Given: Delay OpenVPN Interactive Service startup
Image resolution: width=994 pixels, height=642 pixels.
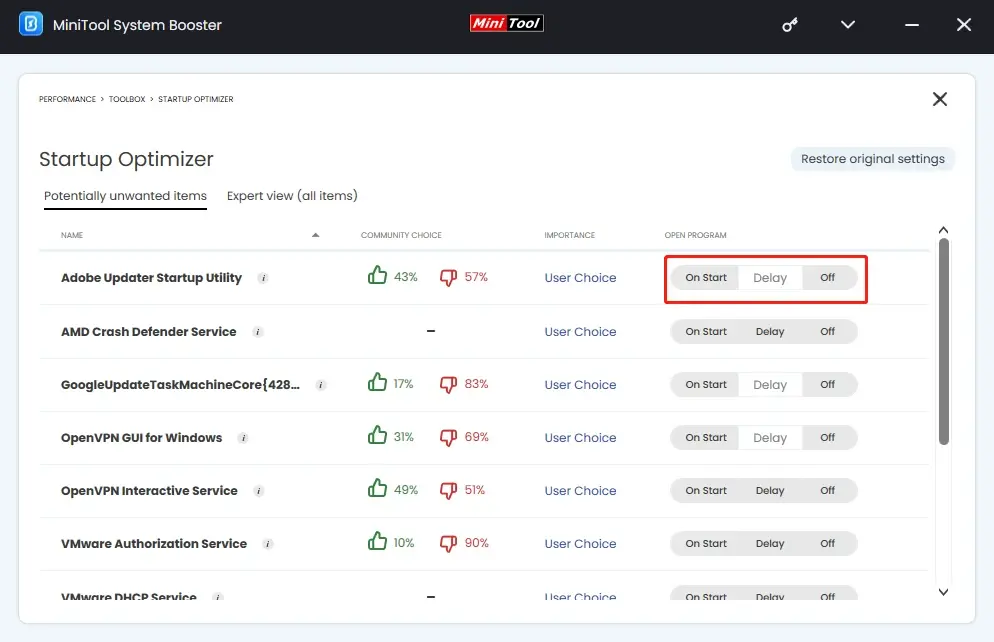Looking at the screenshot, I should (770, 491).
